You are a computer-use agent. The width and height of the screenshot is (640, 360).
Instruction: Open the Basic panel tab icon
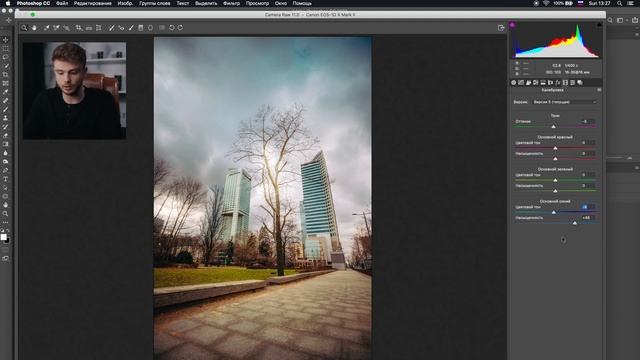pyautogui.click(x=513, y=82)
